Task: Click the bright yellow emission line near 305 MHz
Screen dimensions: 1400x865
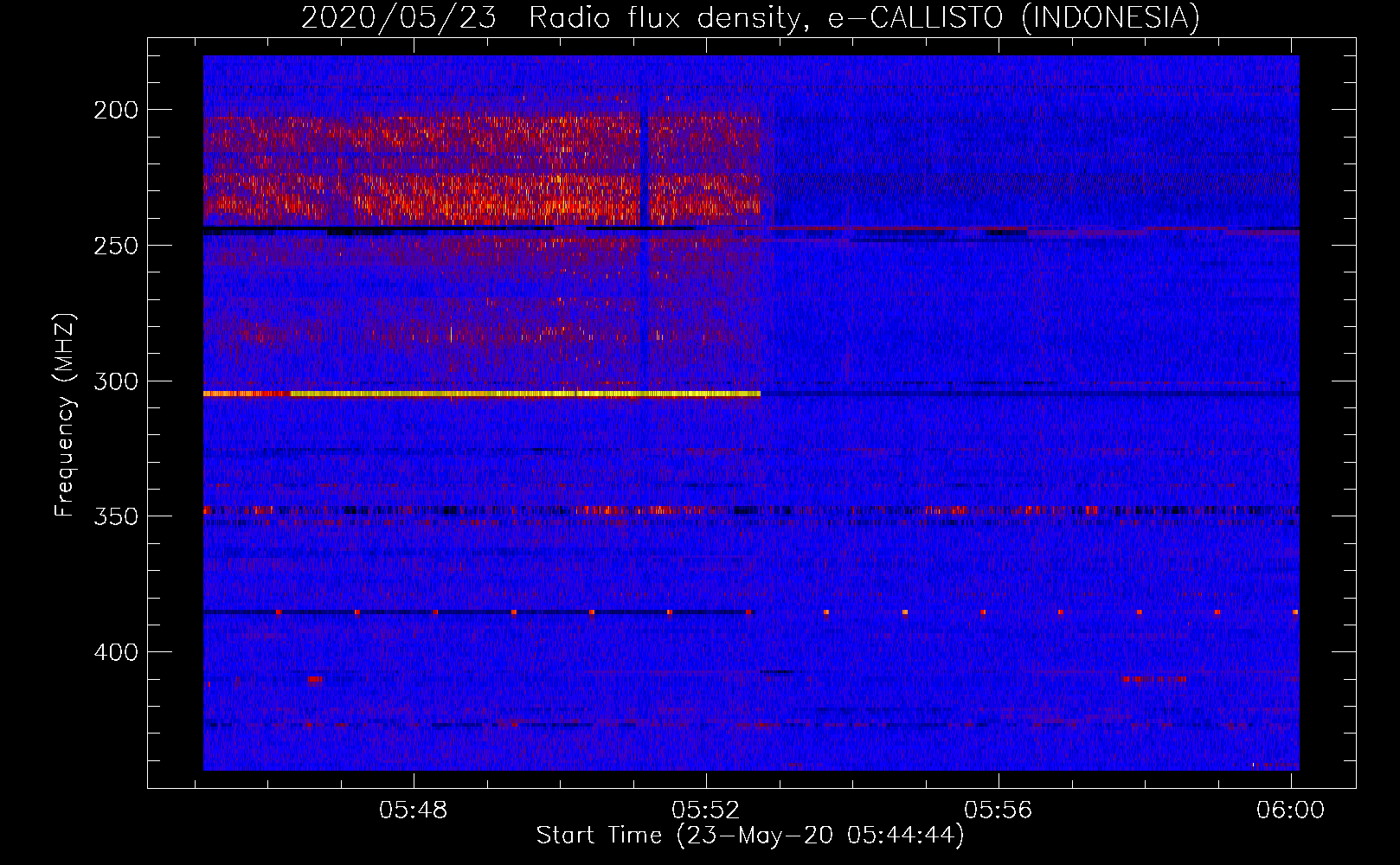Action: point(482,394)
